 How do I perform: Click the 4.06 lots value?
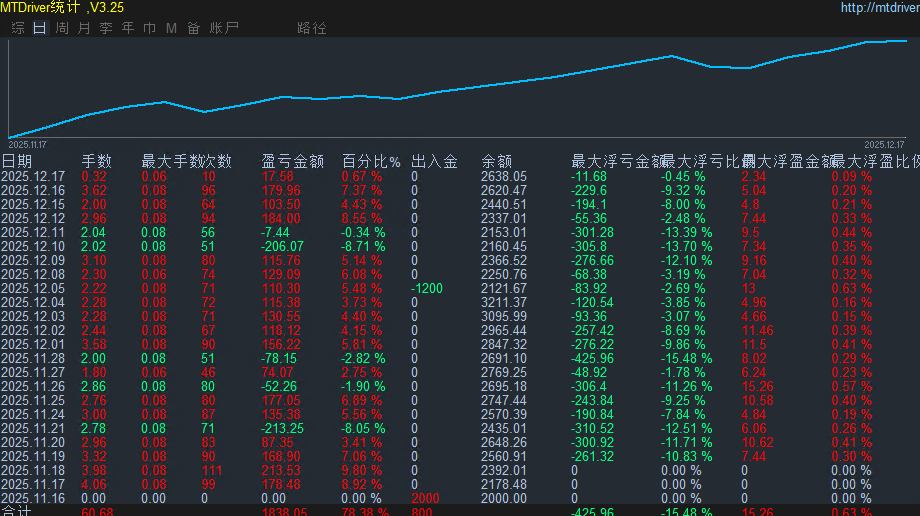coord(94,485)
